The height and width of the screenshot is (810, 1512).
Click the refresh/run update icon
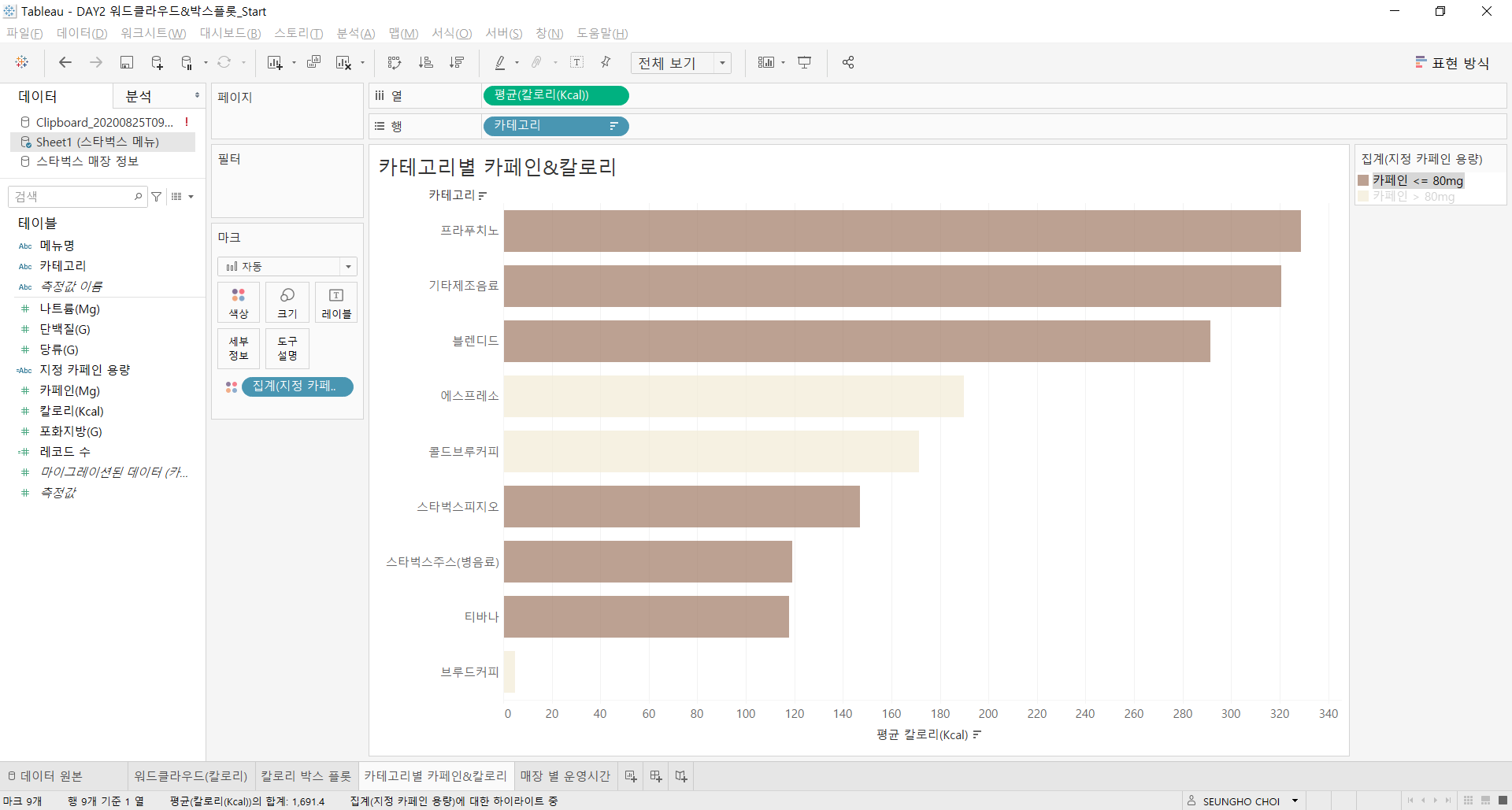224,62
